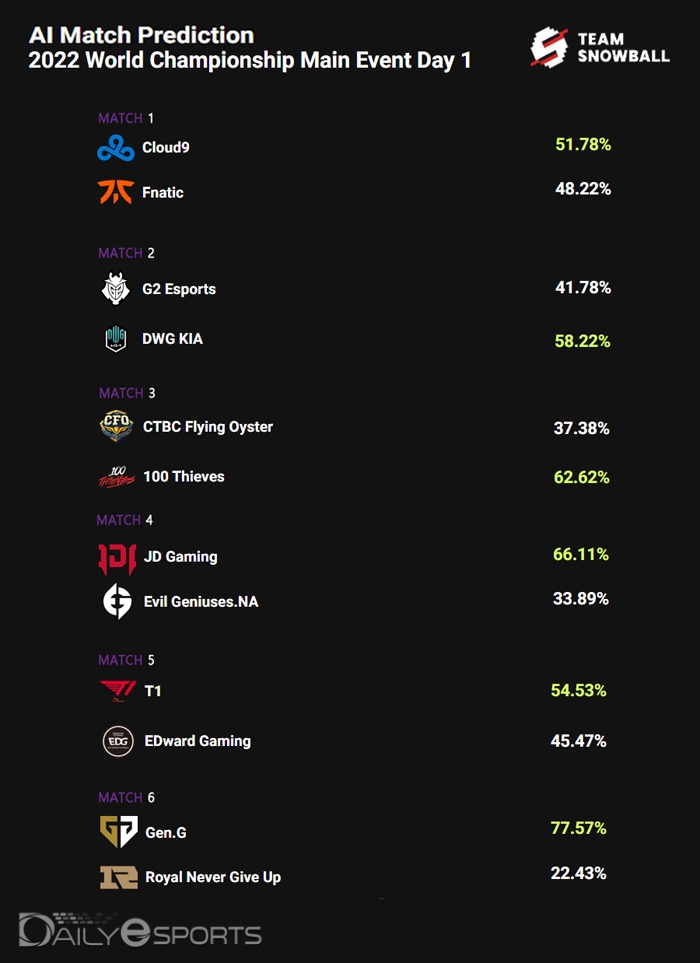700x963 pixels.
Task: Open the Team Snowball logo
Action: click(x=600, y=47)
